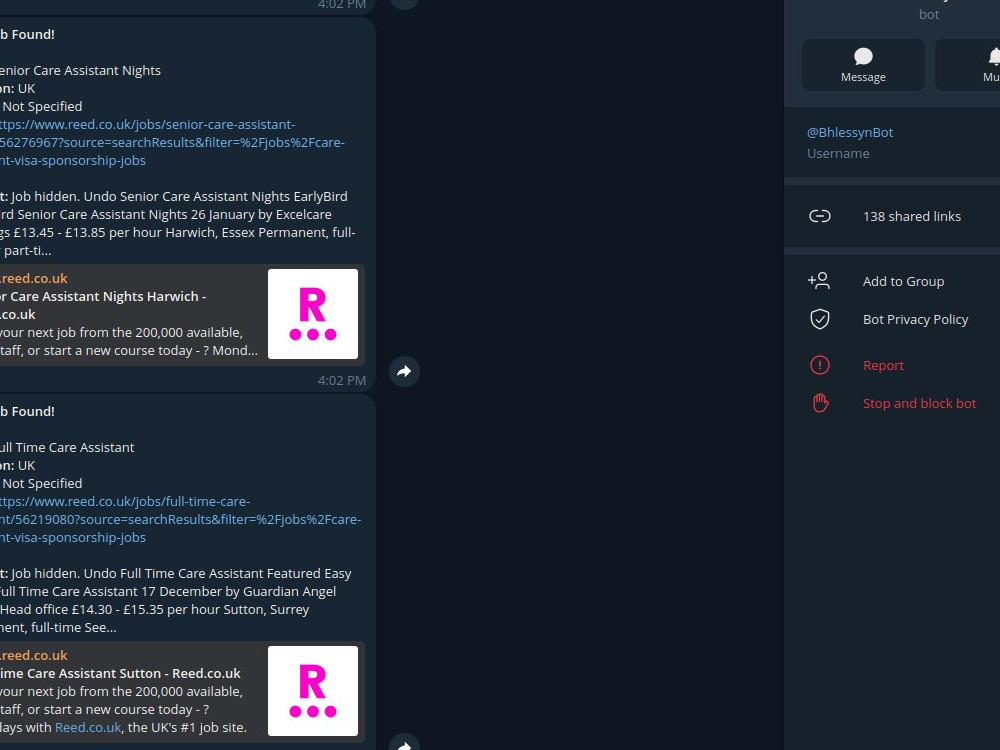Click the shared links chain icon
Viewport: 1000px width, 750px height.
coord(820,216)
